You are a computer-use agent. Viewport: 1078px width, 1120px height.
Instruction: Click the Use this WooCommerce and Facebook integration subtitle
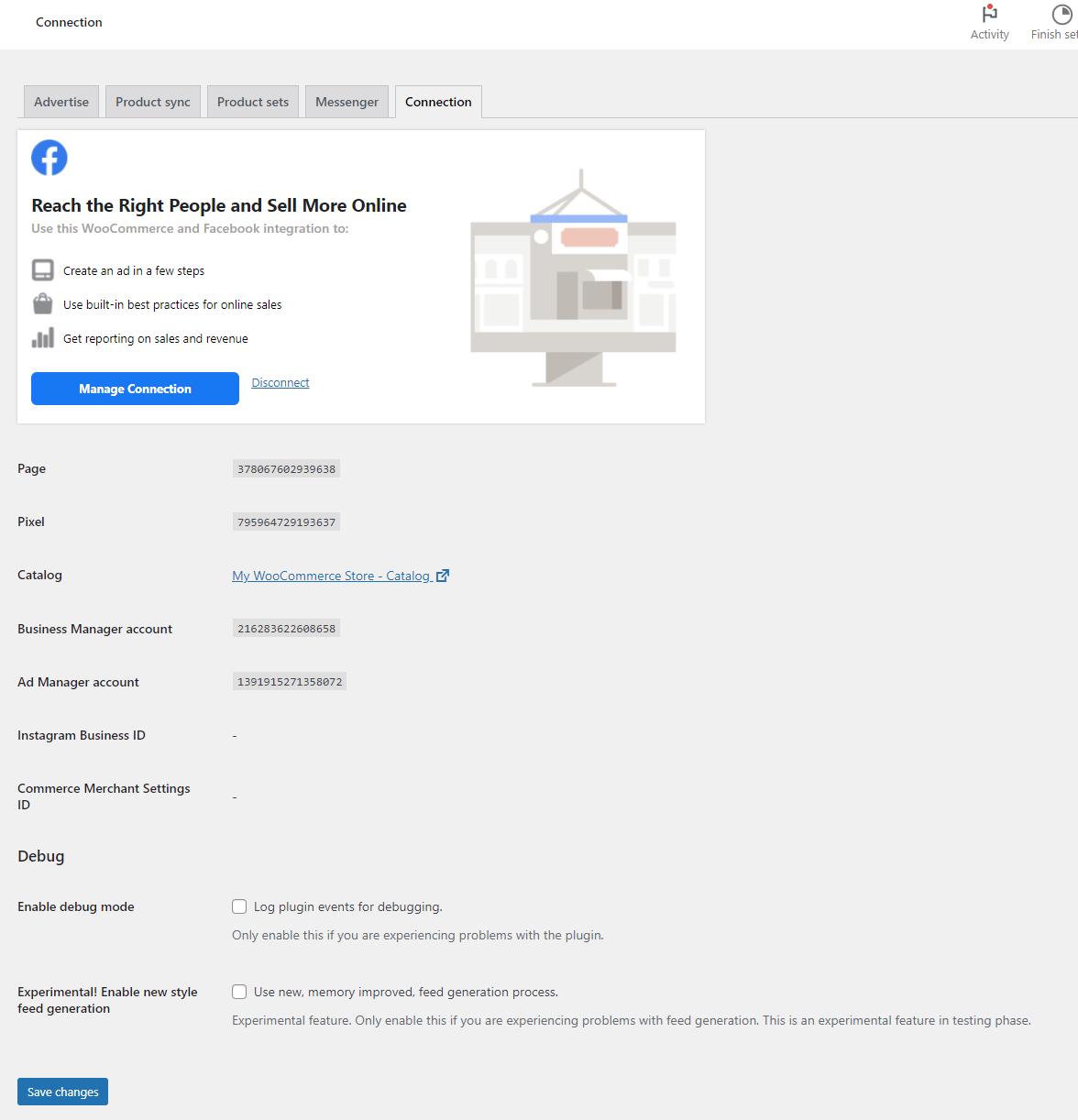coord(190,229)
